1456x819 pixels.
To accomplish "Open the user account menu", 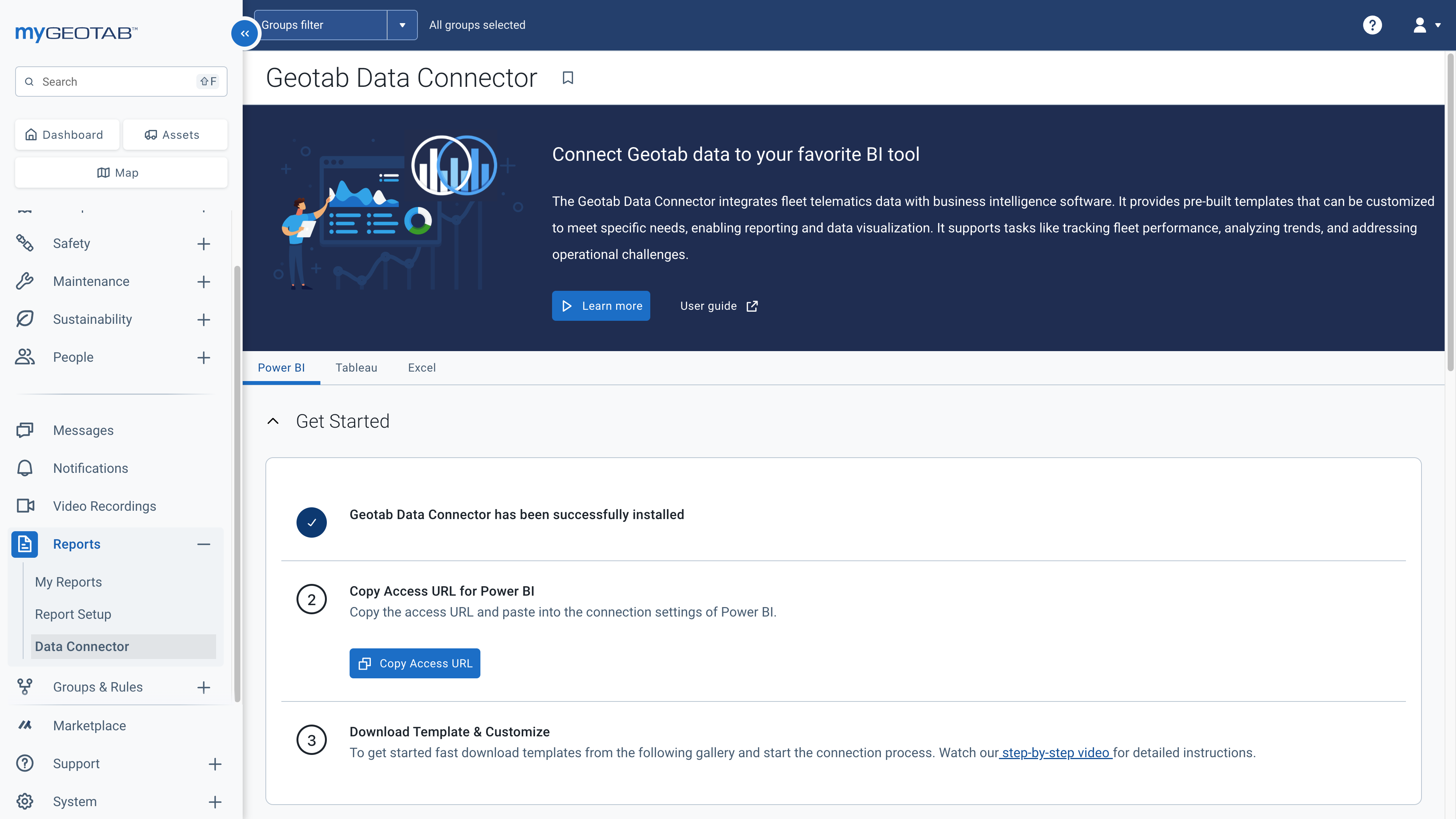I will click(x=1426, y=25).
